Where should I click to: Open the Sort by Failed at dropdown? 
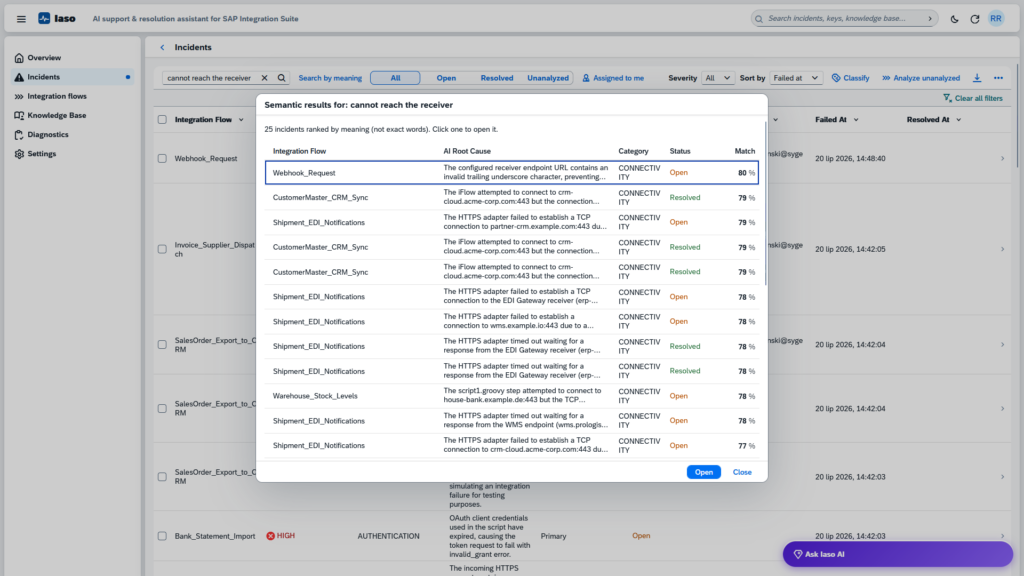pyautogui.click(x=795, y=78)
